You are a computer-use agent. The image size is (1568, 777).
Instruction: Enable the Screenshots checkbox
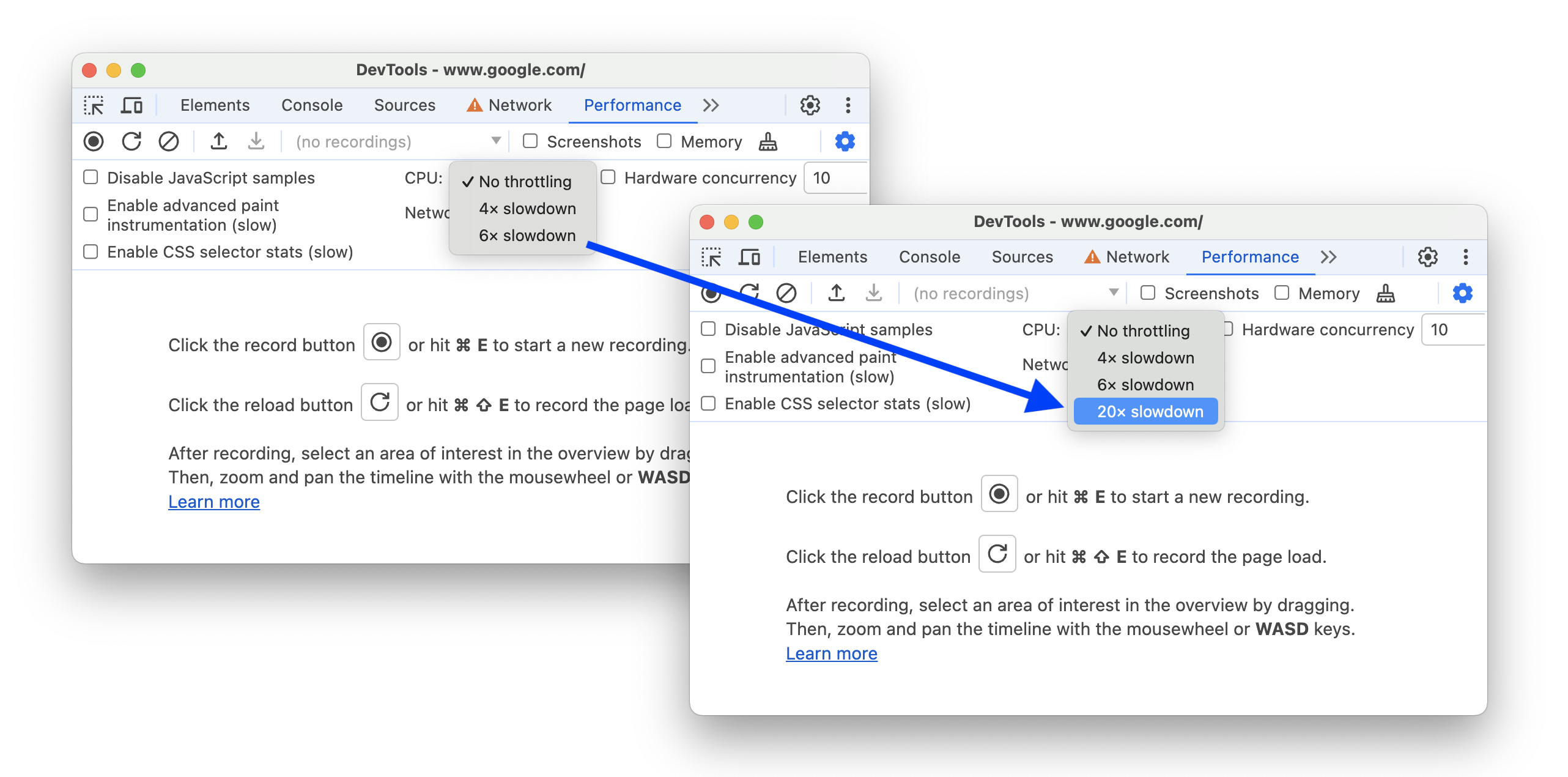coord(1149,293)
